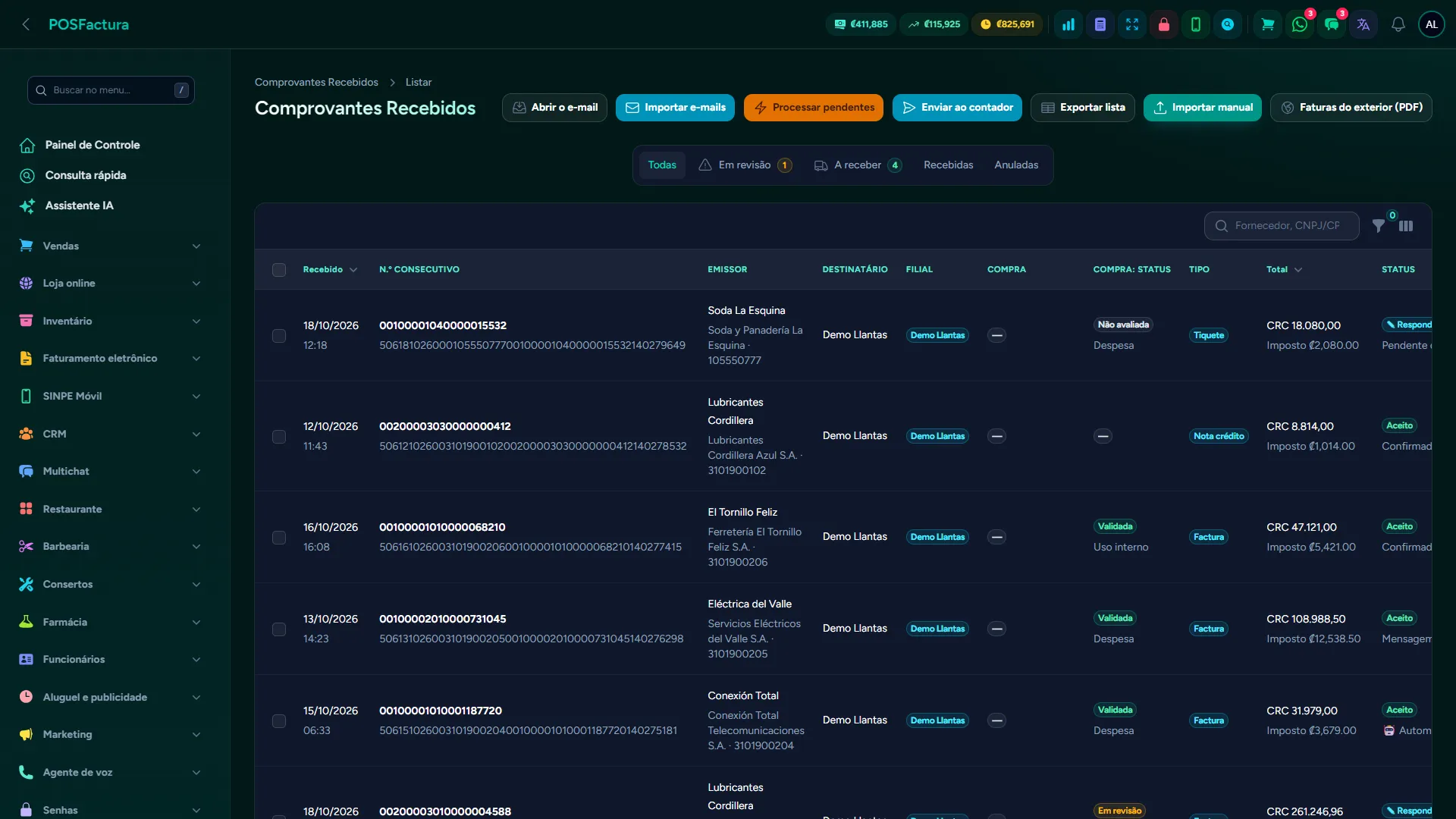This screenshot has height=819, width=1456.
Task: Click the cyan circular search icon in top bar
Action: (1228, 24)
